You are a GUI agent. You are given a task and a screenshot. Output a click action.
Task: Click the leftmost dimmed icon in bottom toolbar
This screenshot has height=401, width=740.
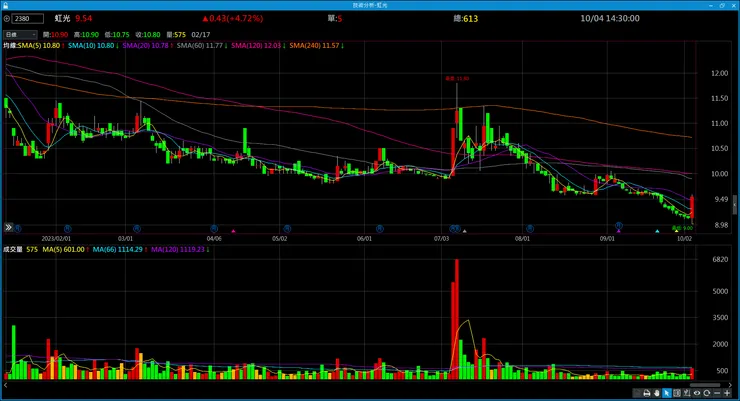(x=637, y=393)
